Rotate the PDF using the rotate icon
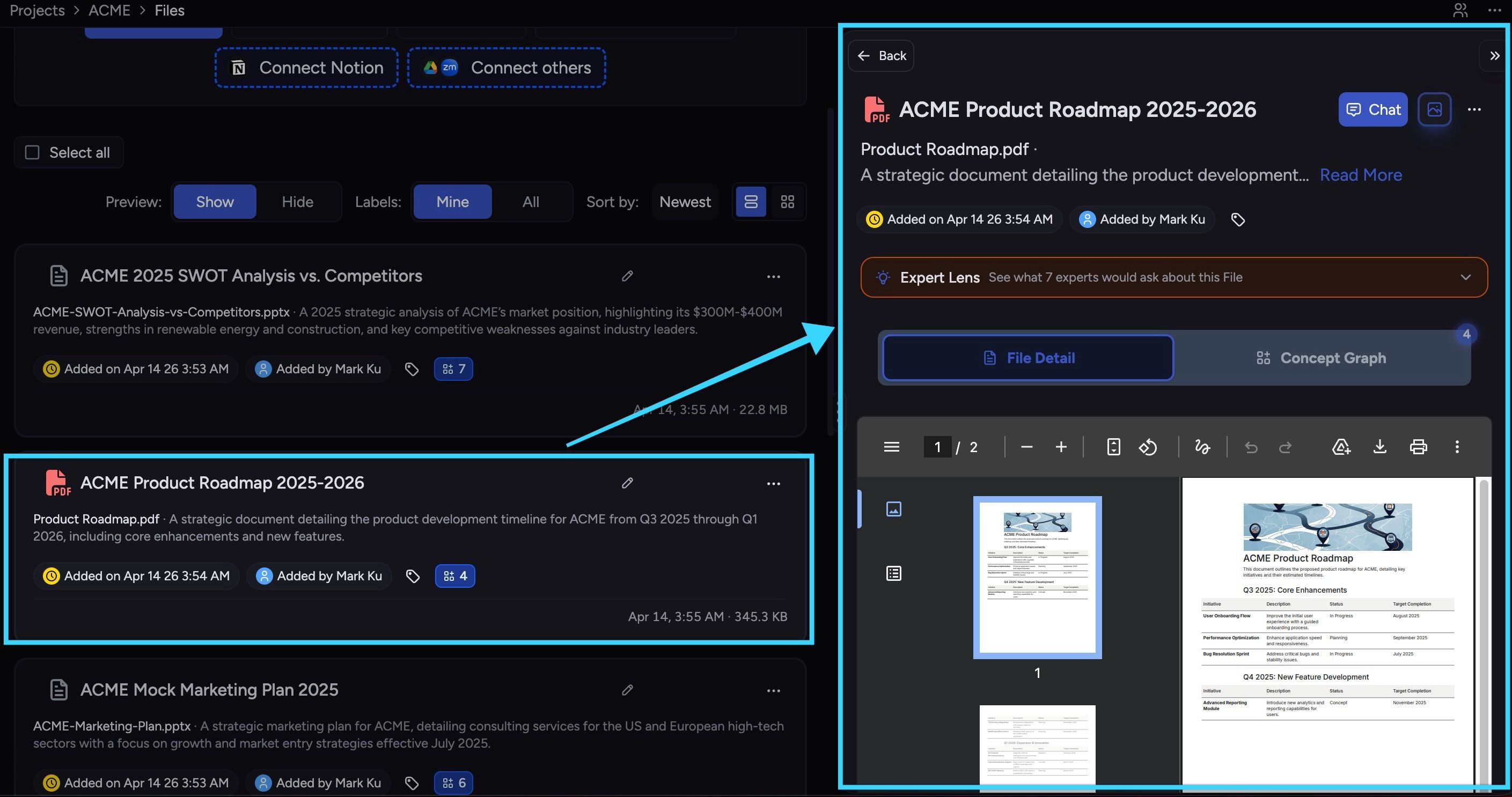This screenshot has width=1512, height=797. (1148, 447)
